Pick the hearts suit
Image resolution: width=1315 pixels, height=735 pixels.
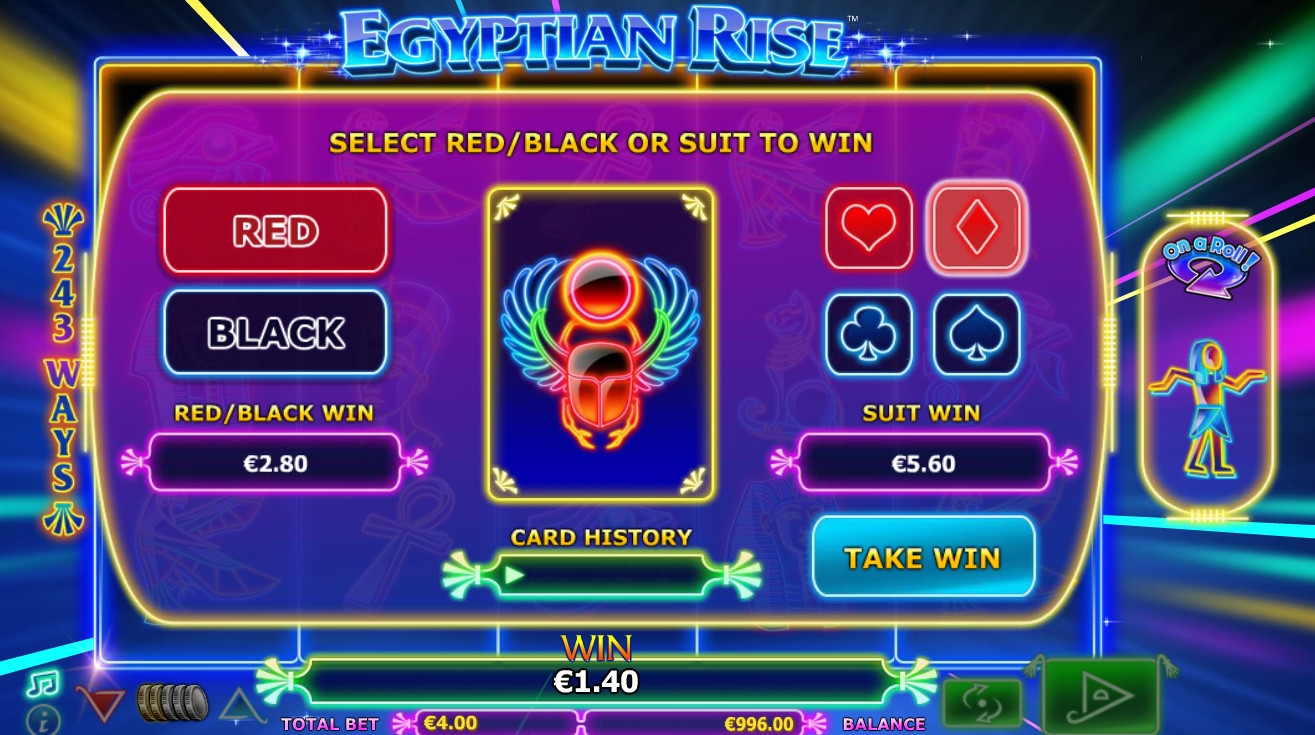pos(868,228)
